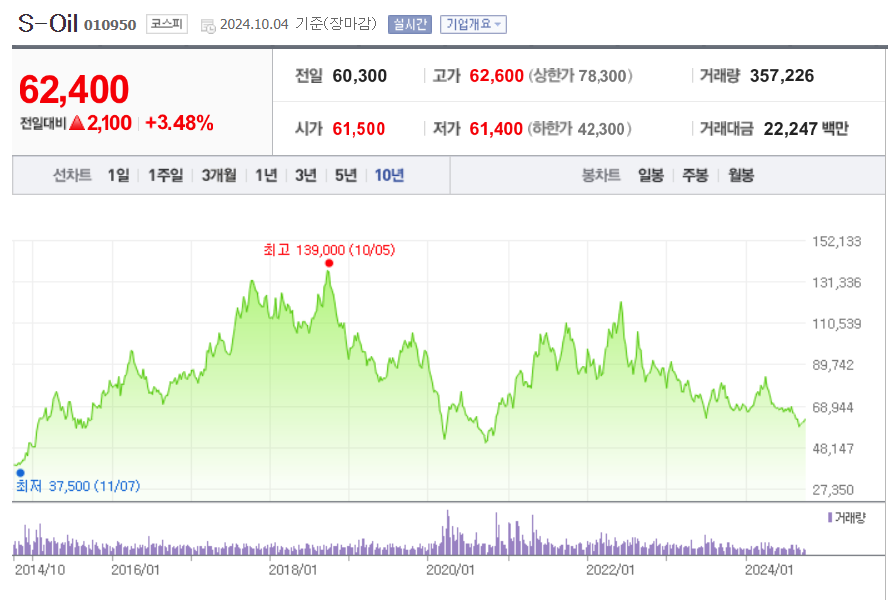
Task: Click the 68,944 y-axis label
Action: click(832, 407)
